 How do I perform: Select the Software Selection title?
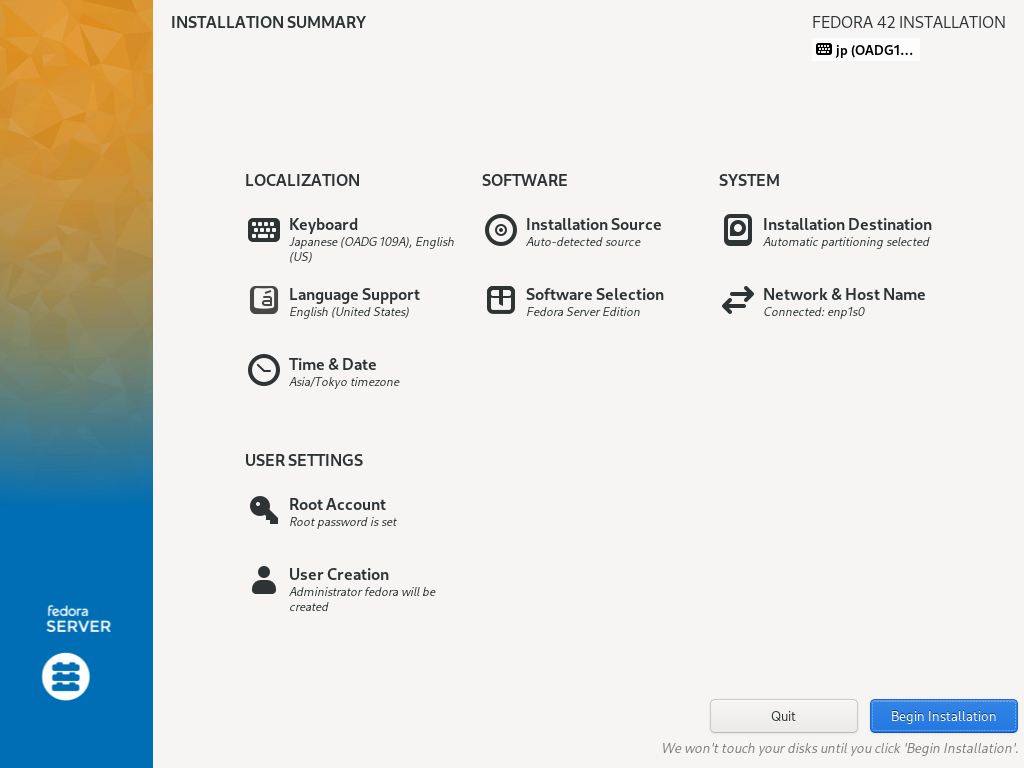pyautogui.click(x=595, y=295)
